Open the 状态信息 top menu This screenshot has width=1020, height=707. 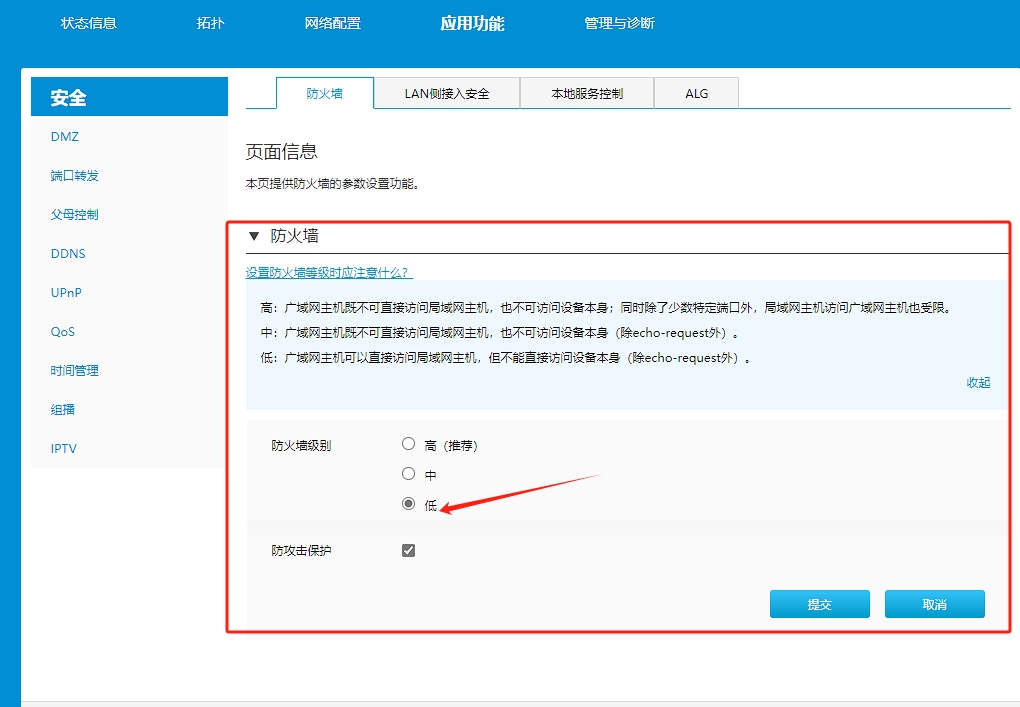(88, 23)
